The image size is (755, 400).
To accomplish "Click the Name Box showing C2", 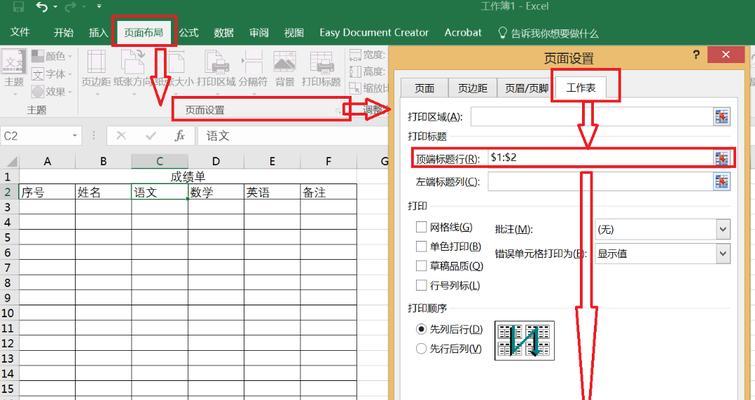I will 36,136.
